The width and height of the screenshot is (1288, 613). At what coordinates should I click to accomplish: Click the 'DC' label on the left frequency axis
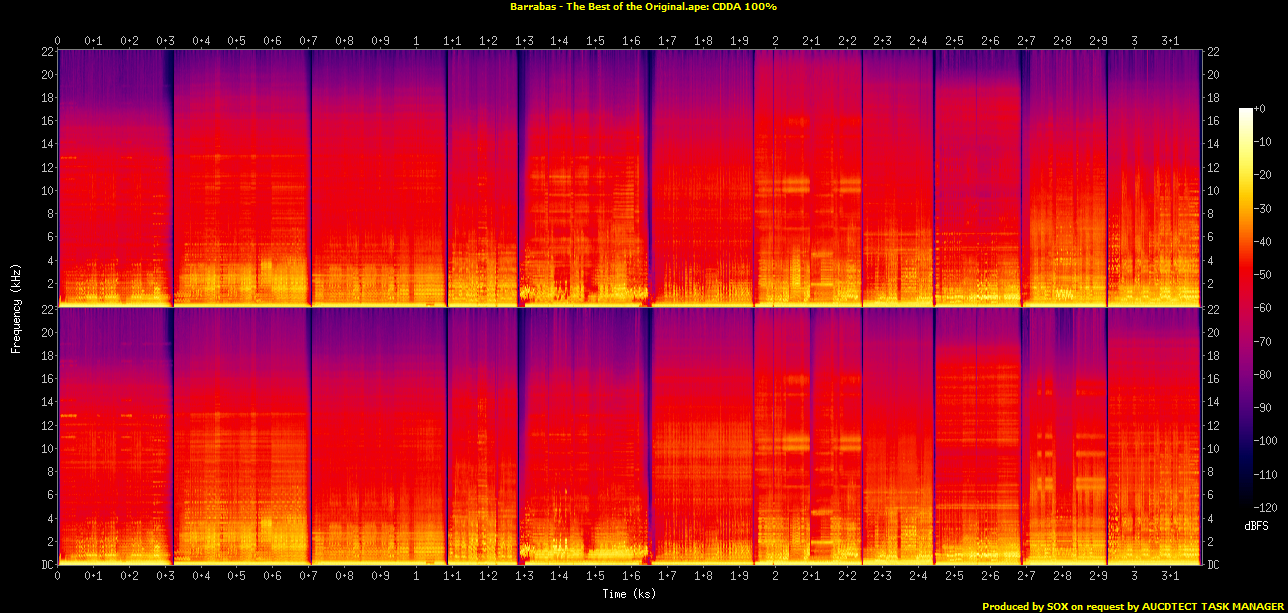pos(46,565)
